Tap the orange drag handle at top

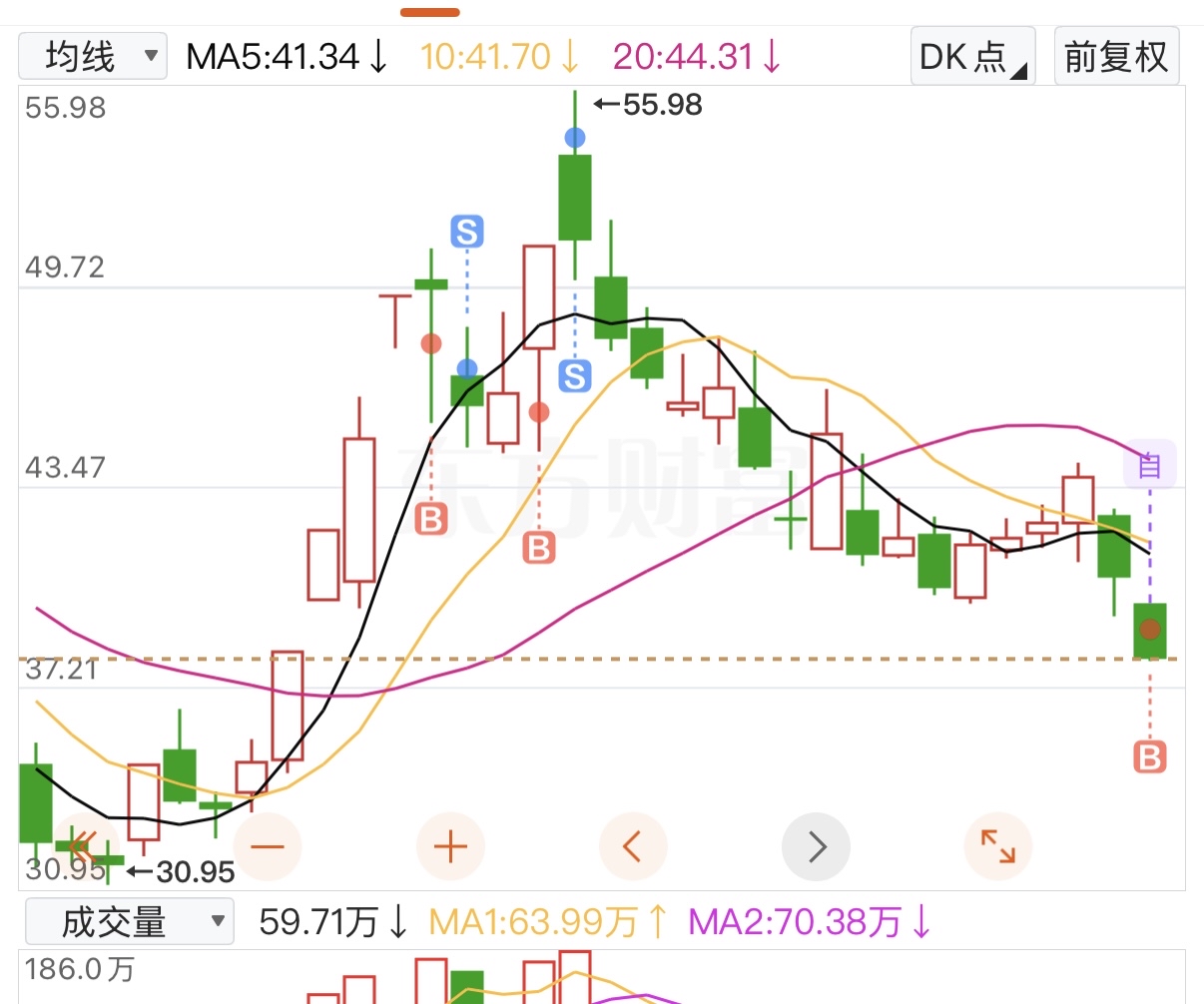tap(430, 12)
